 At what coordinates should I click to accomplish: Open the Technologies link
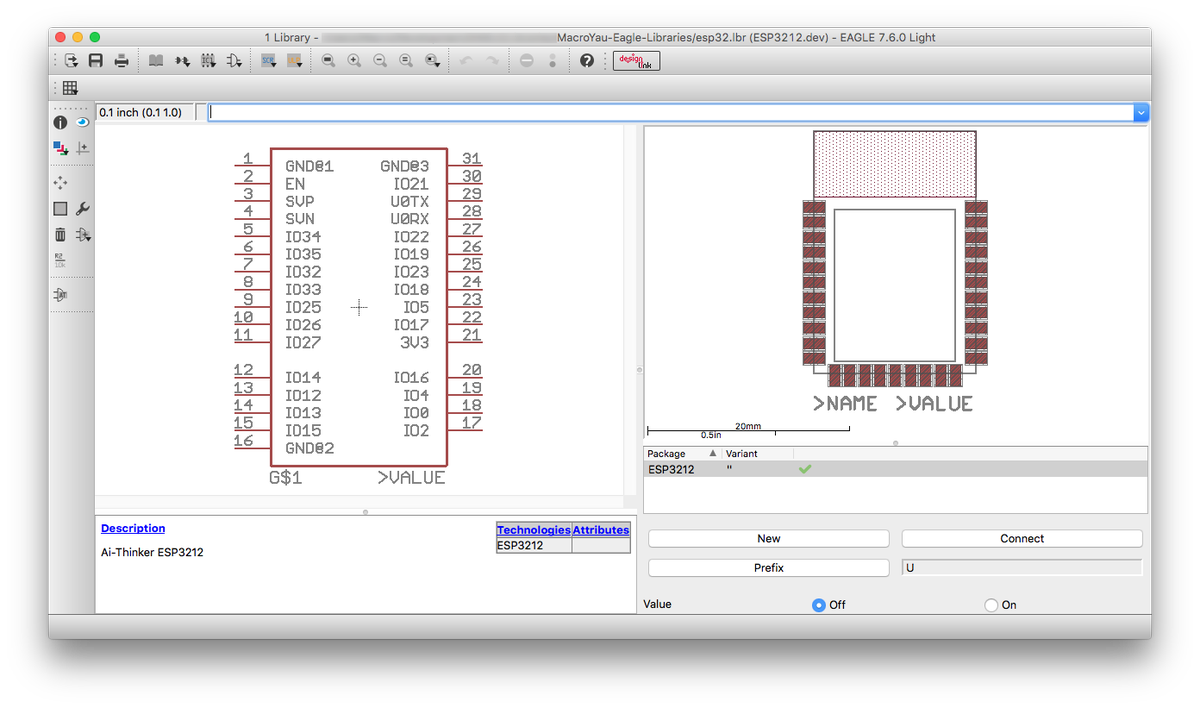(534, 530)
